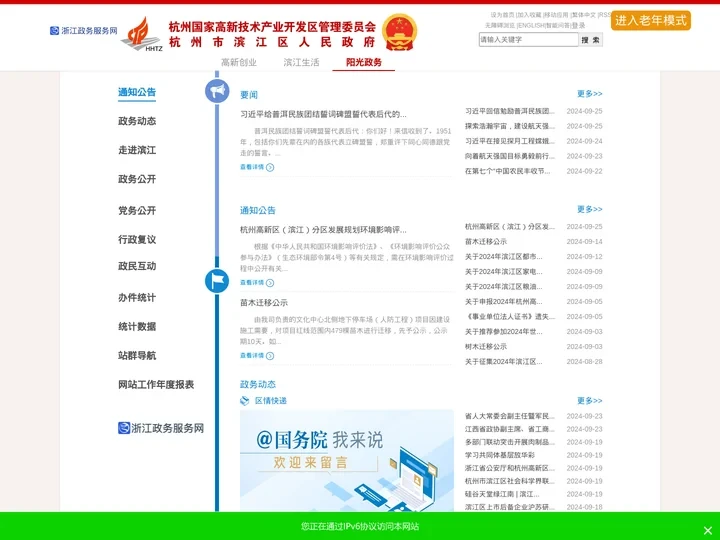Click the 进入老年模式 button

click(650, 20)
